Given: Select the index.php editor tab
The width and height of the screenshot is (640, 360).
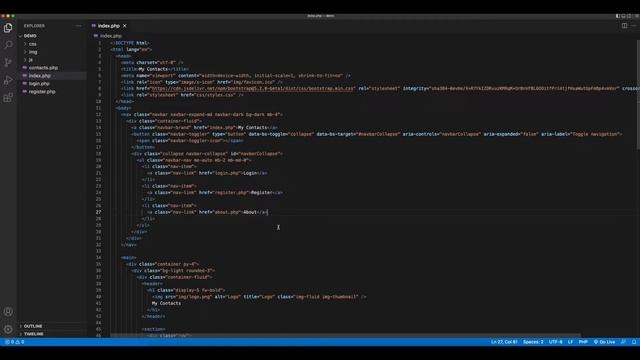Looking at the screenshot, I should [109, 26].
